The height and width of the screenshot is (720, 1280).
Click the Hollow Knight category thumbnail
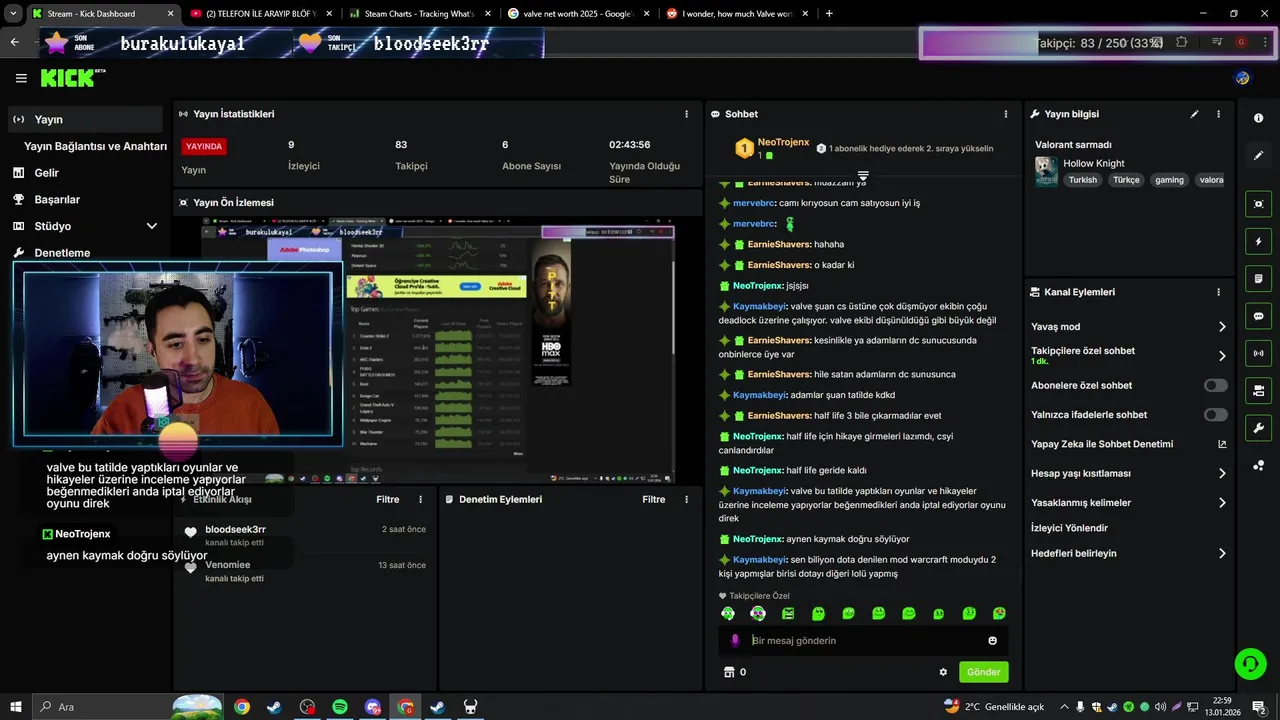(x=1046, y=171)
